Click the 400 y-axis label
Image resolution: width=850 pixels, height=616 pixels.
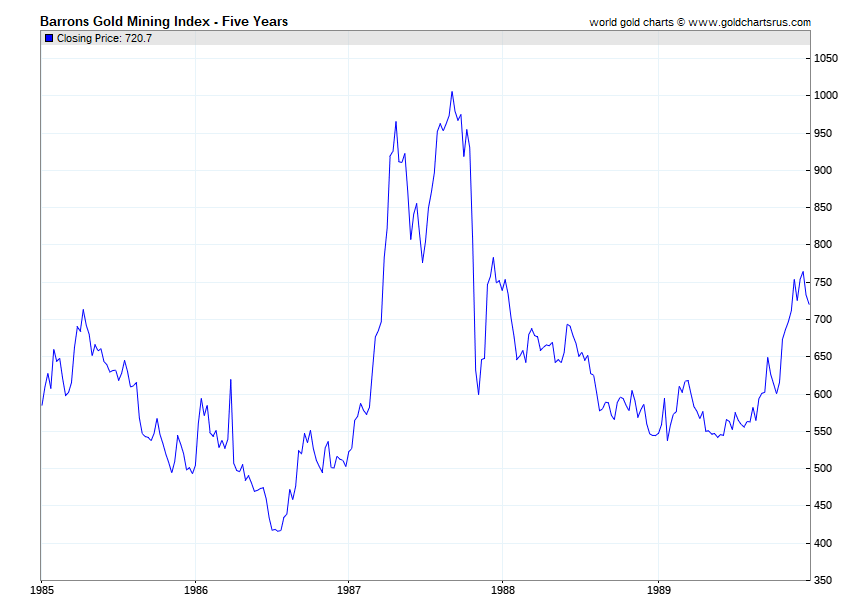click(x=823, y=543)
